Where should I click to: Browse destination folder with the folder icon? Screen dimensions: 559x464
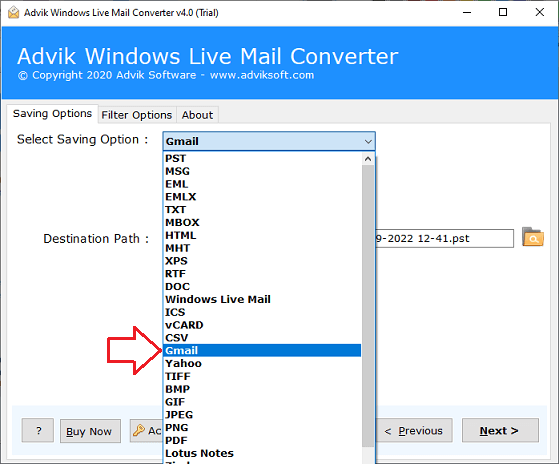[x=533, y=237]
